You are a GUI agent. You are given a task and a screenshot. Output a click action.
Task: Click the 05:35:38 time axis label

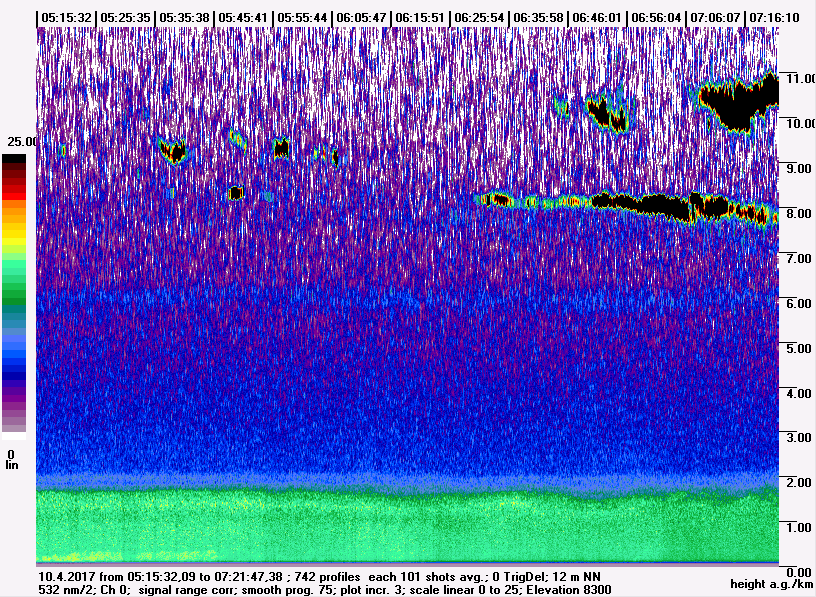pos(184,18)
